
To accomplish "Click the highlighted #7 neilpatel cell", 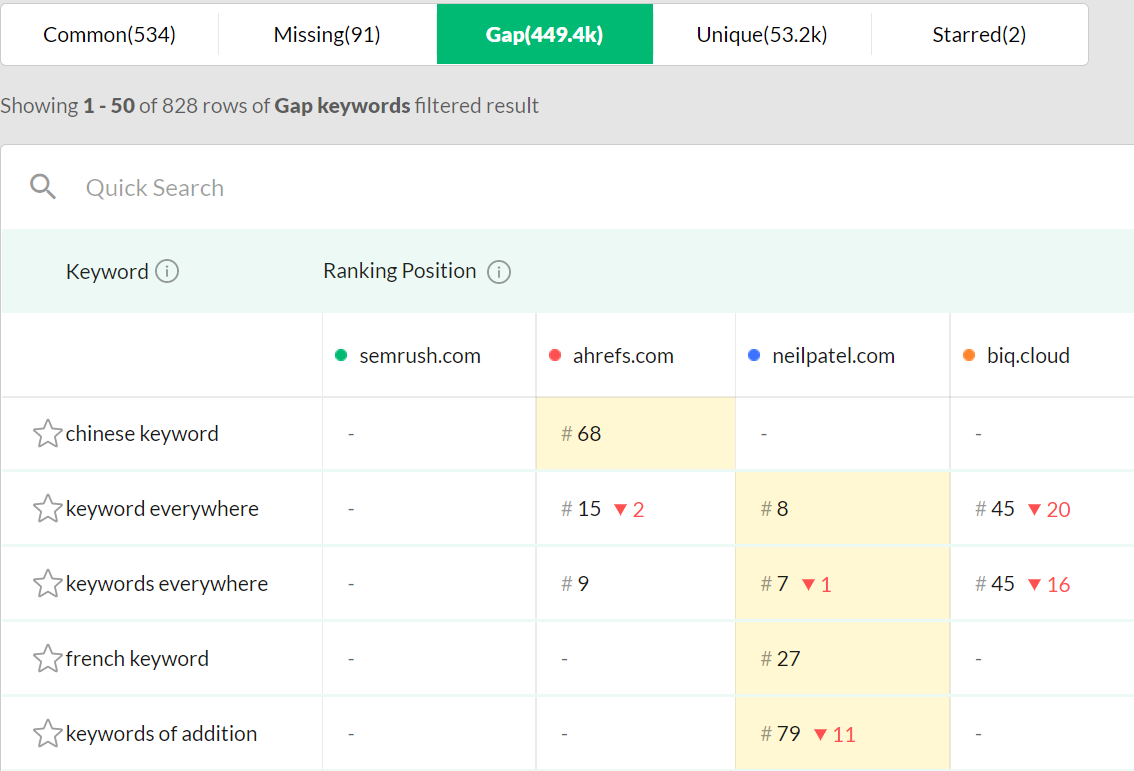I will point(843,584).
